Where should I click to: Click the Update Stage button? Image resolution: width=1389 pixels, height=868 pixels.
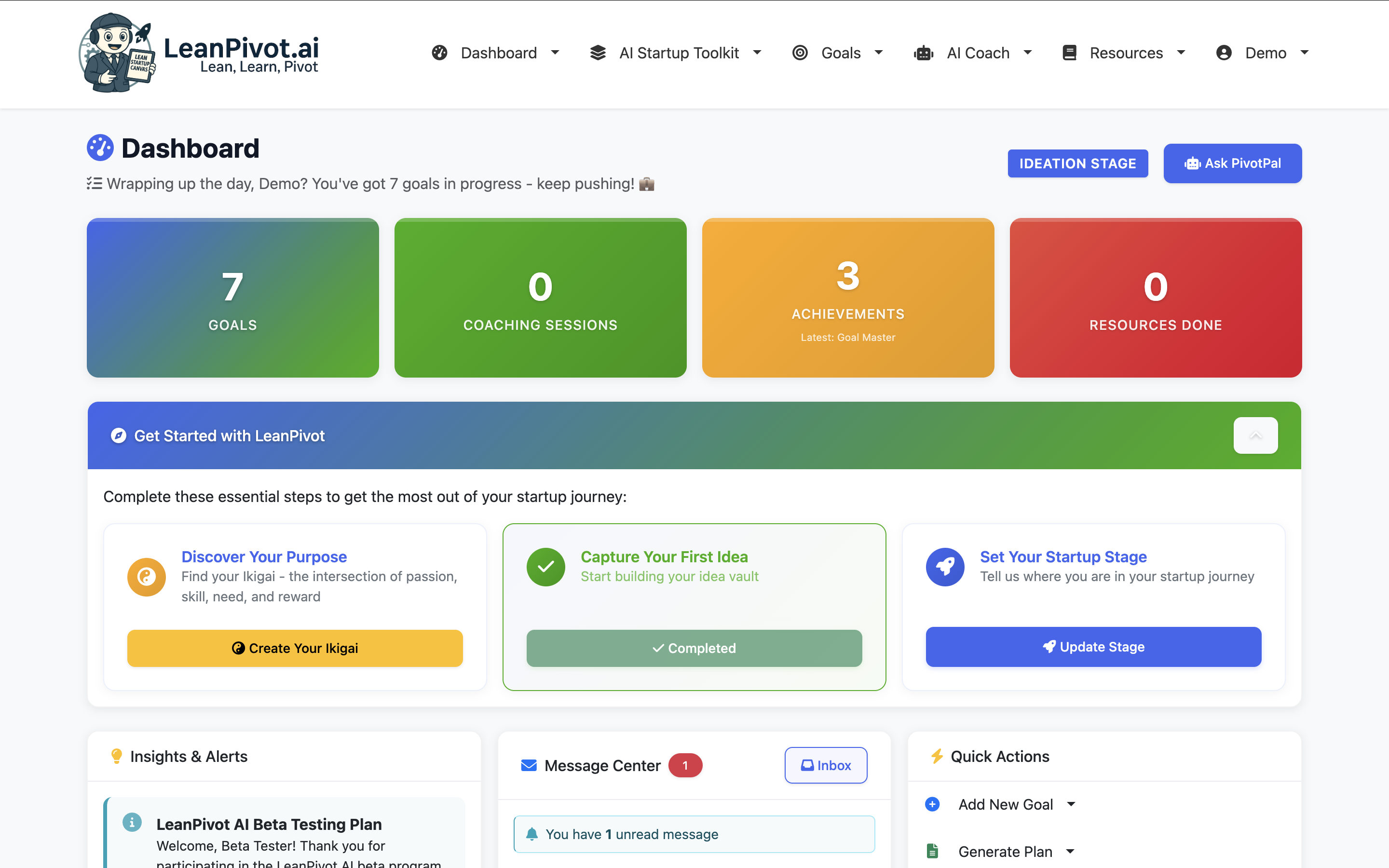pos(1093,647)
